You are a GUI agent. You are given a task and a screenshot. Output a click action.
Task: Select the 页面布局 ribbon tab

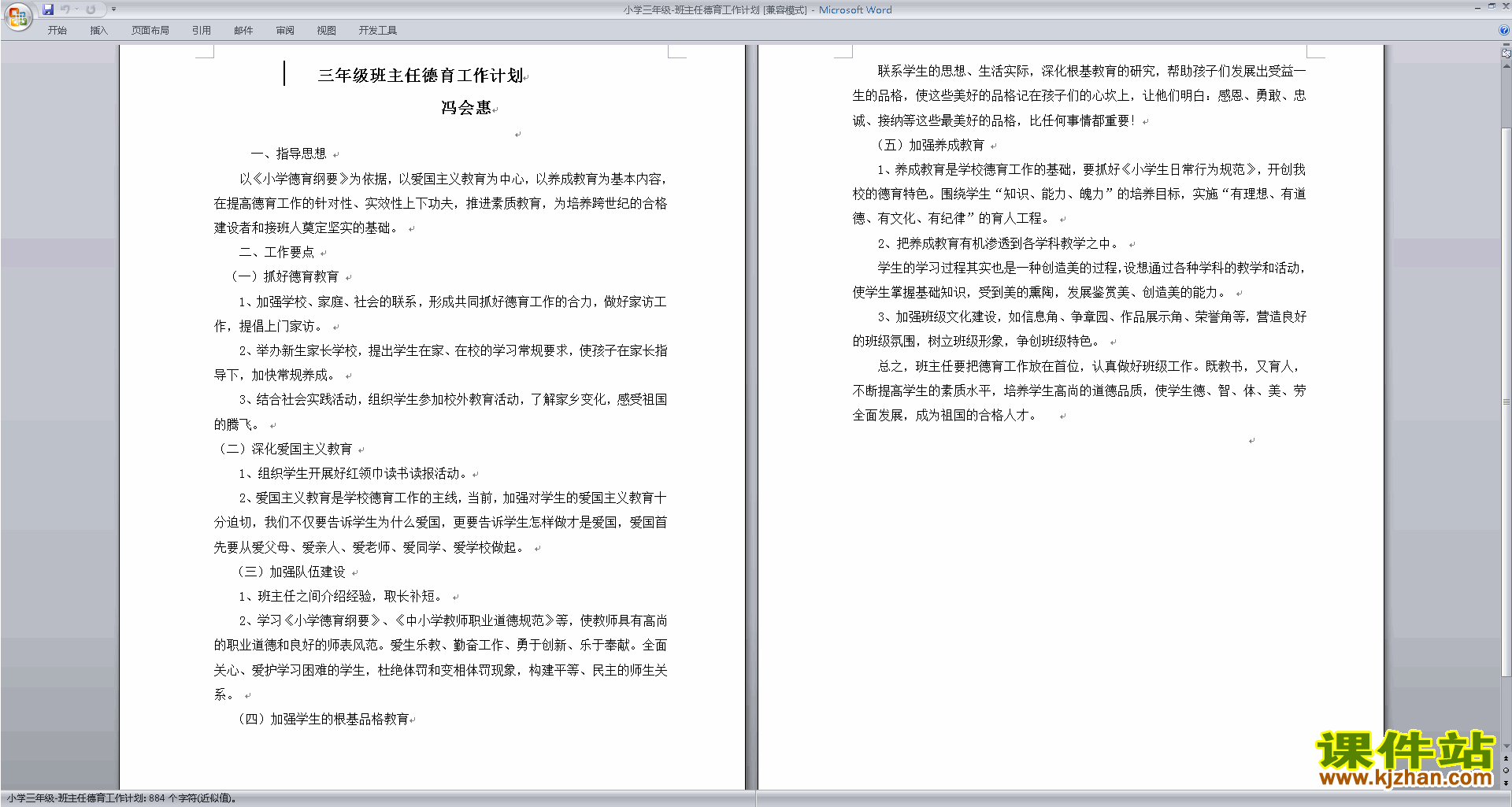coord(150,30)
